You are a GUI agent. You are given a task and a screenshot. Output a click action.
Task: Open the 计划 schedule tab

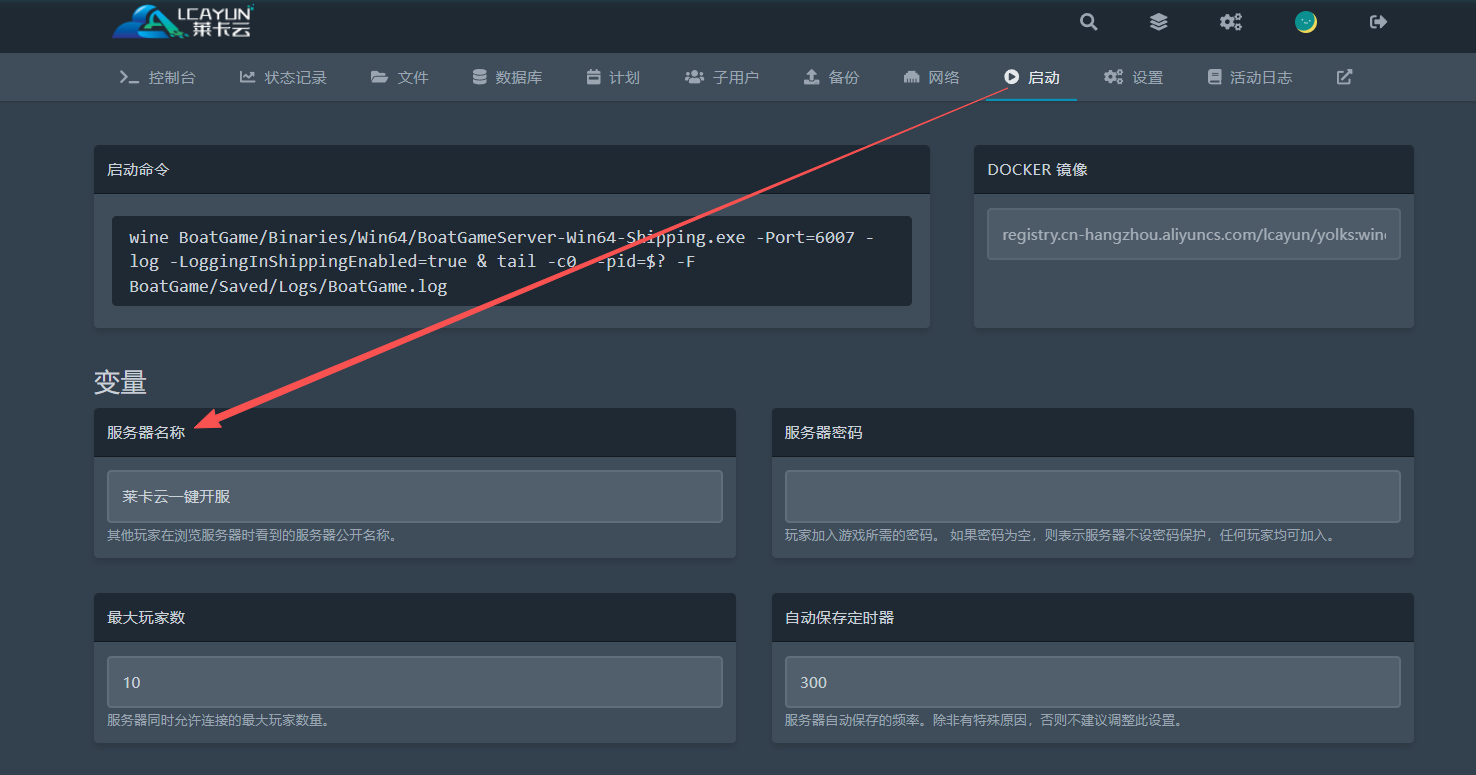[x=613, y=77]
